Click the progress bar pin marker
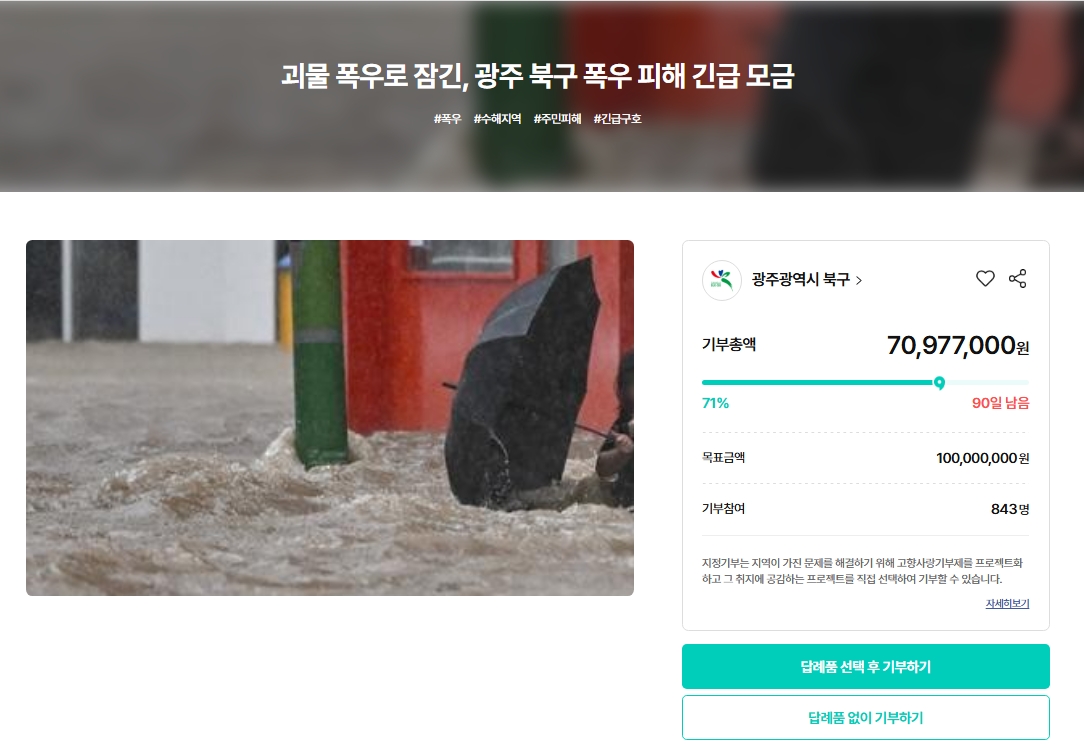 tap(940, 383)
